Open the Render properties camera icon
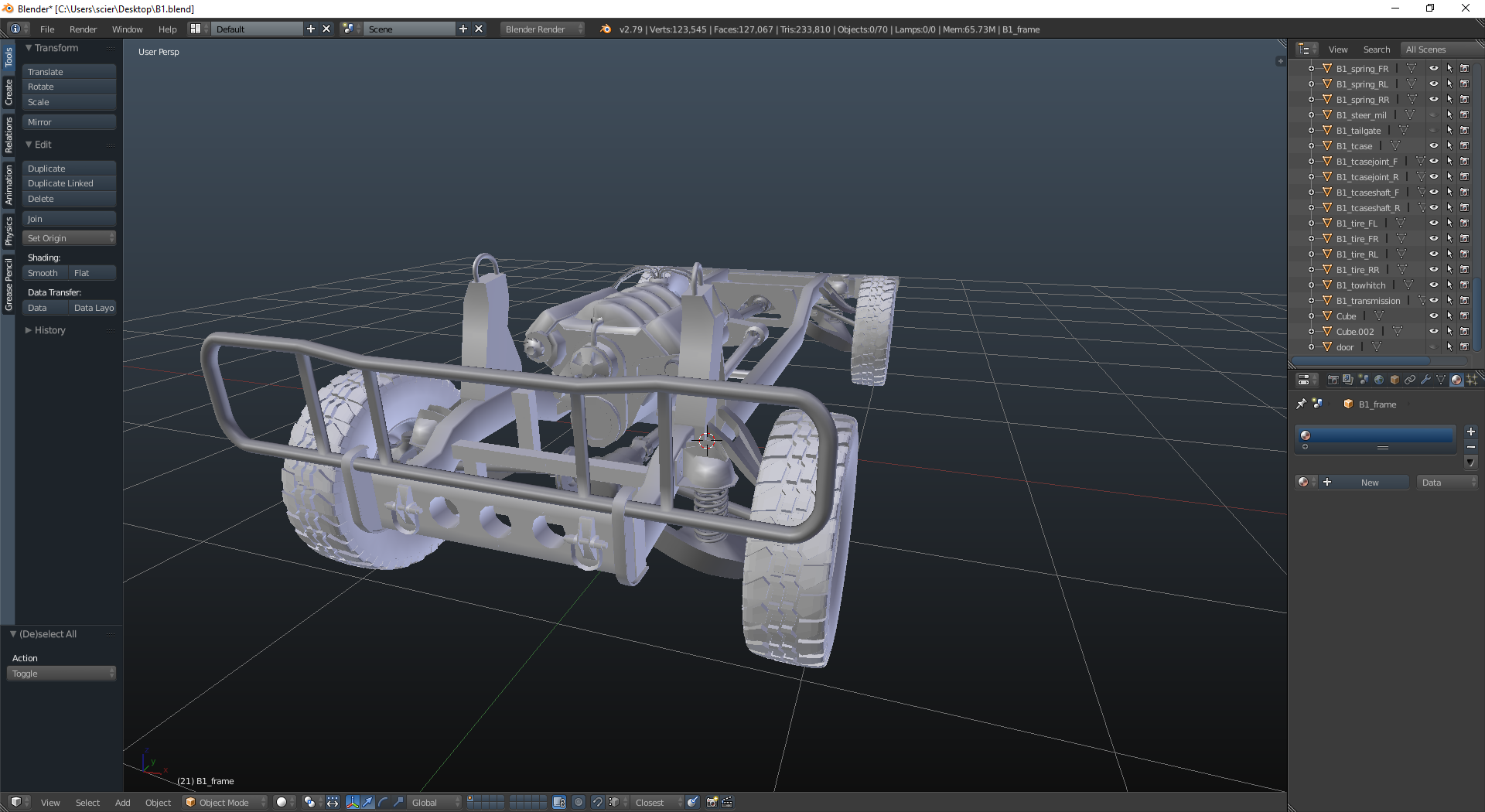Screen dimensions: 1485x812 pos(1333,380)
